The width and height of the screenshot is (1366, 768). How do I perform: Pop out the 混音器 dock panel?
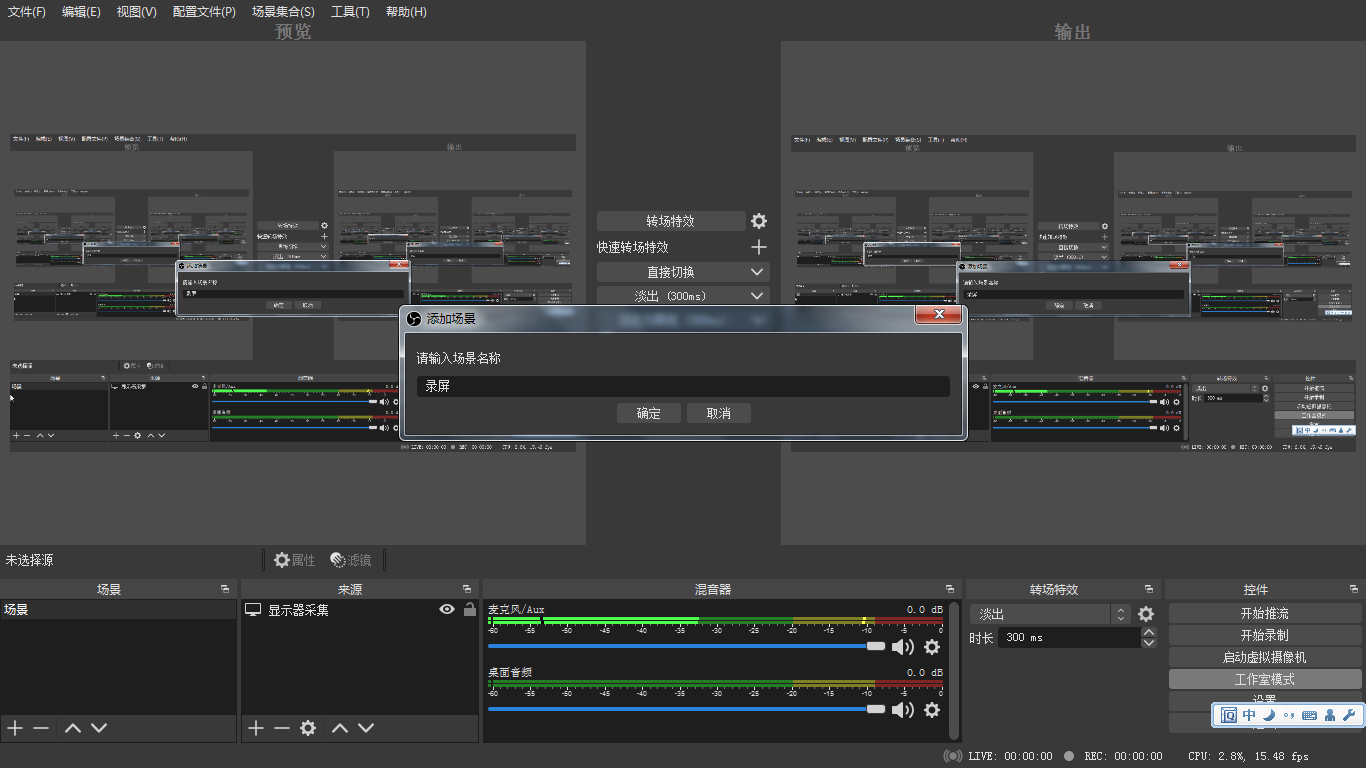(x=949, y=590)
